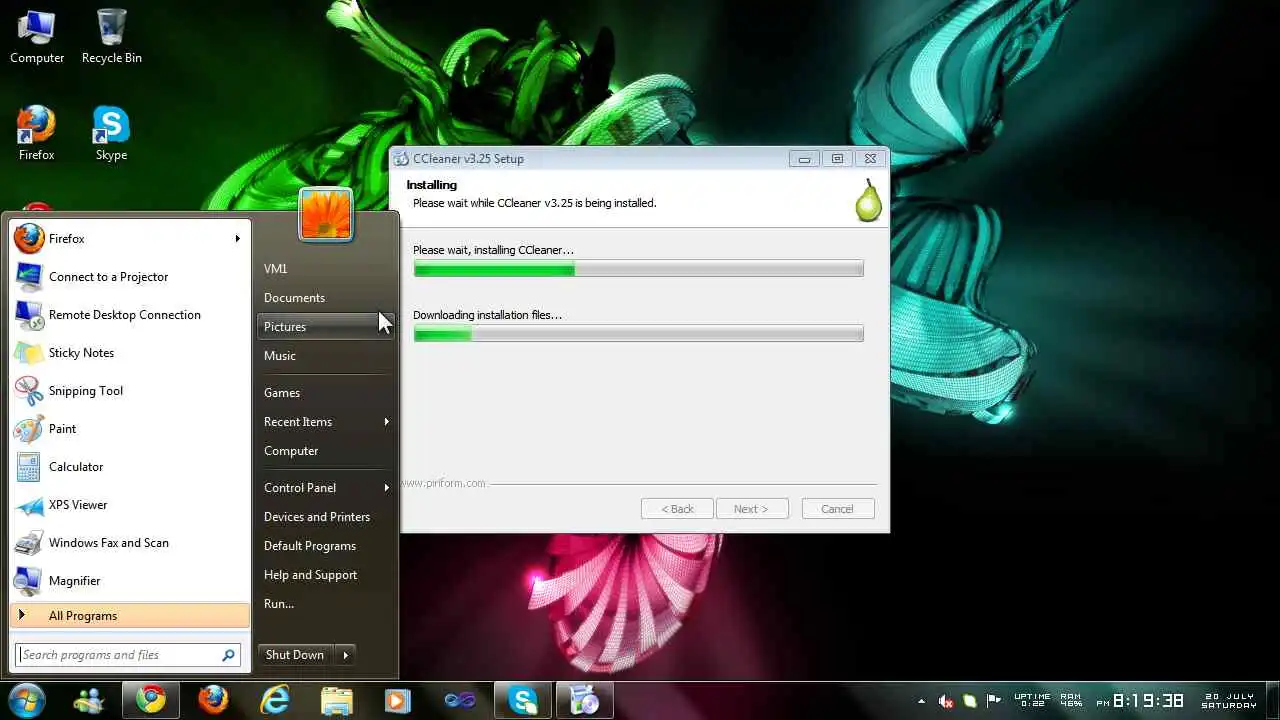Expand the Firefox jump list arrow

coord(238,239)
